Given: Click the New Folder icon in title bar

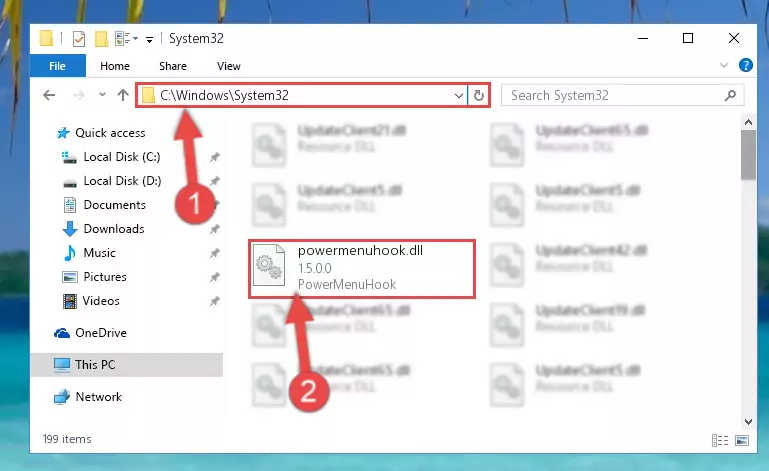Looking at the screenshot, I should point(101,38).
